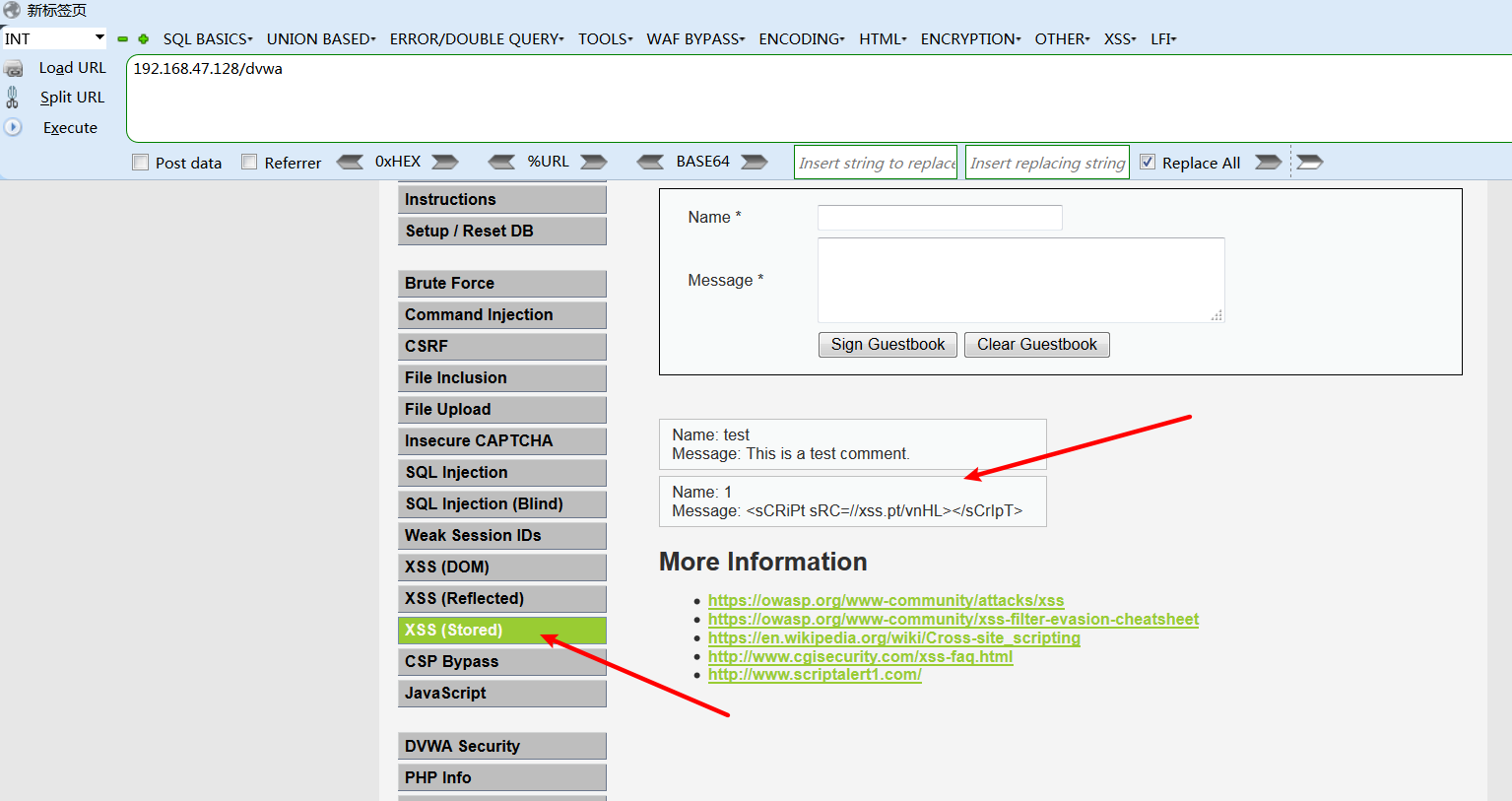Click the Execute play icon
Viewport: 1512px width, 801px height.
[13, 127]
